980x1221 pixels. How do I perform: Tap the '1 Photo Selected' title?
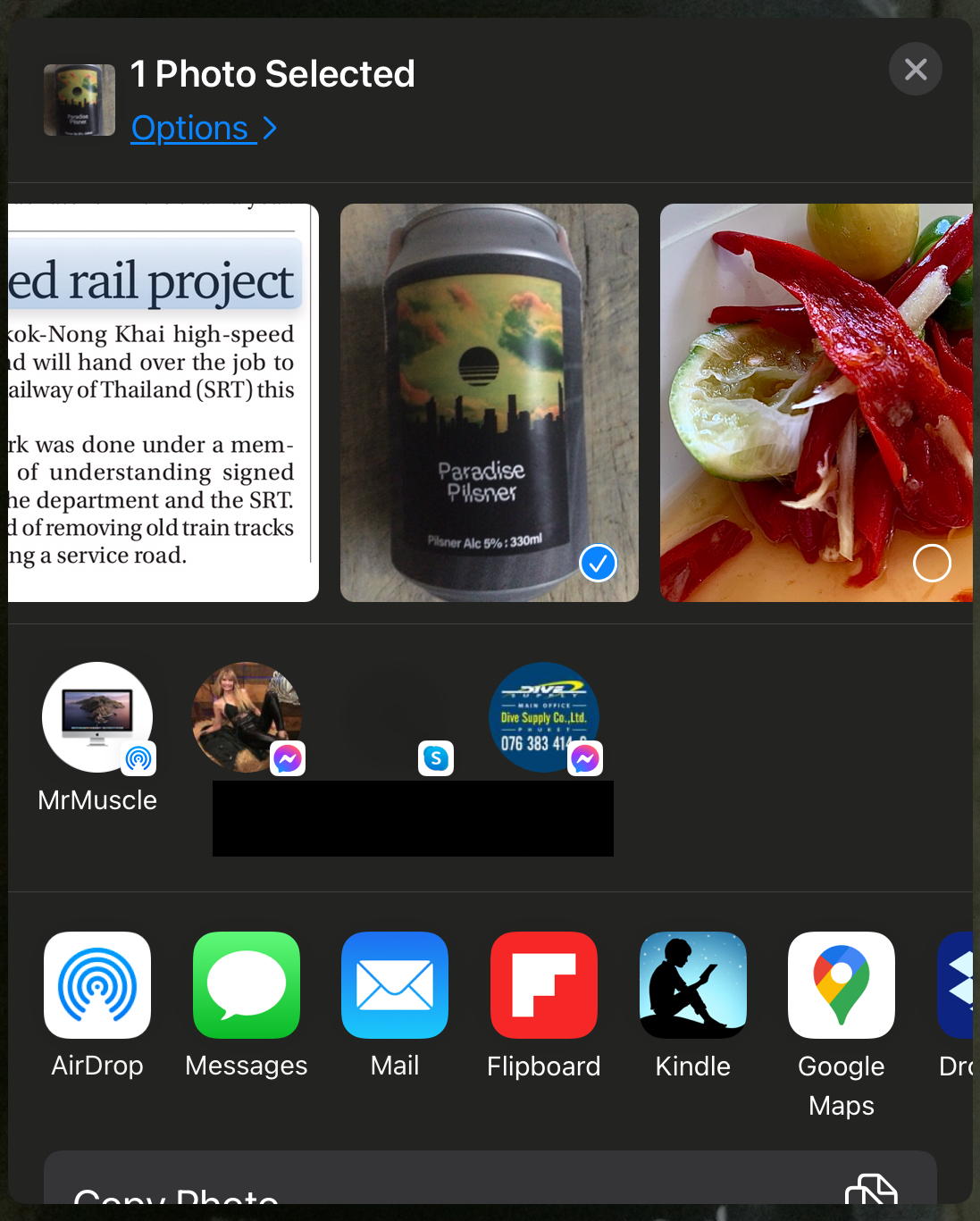(272, 74)
